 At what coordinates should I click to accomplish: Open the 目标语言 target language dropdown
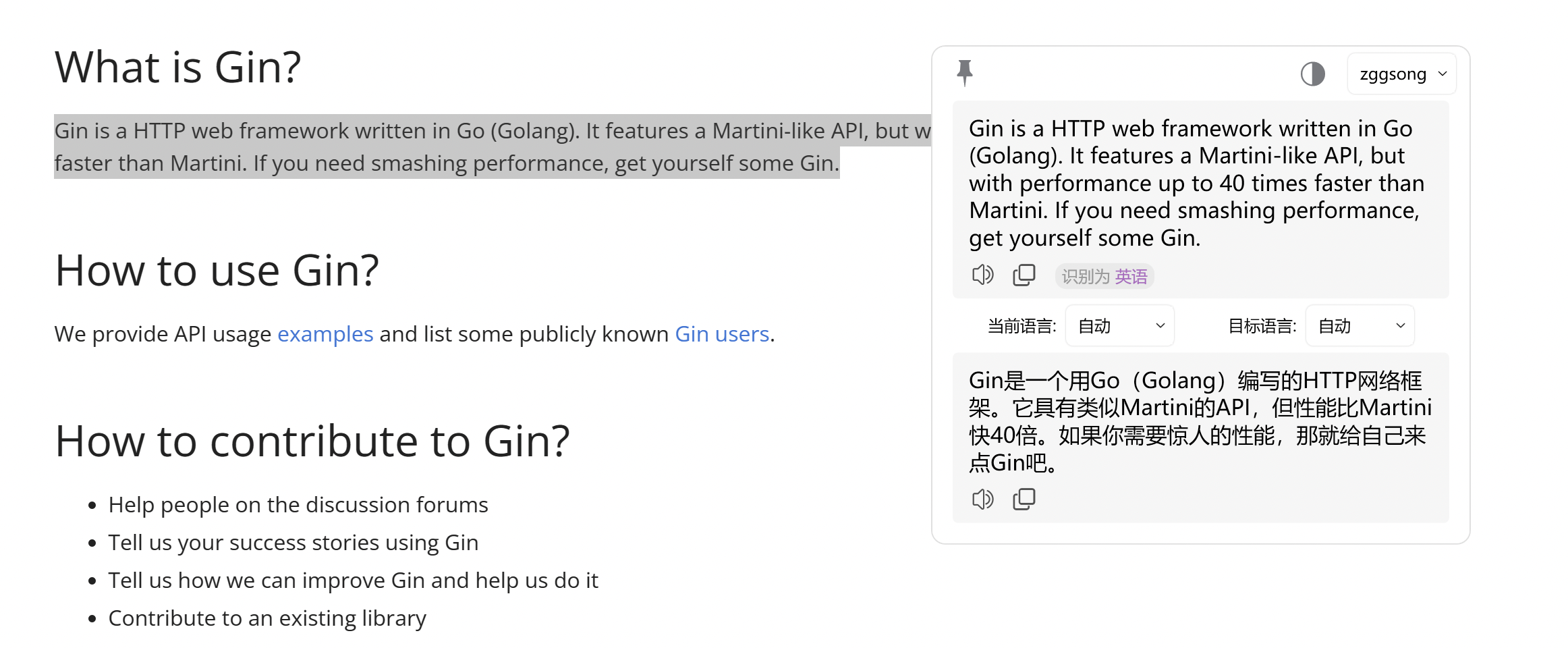click(x=1360, y=326)
